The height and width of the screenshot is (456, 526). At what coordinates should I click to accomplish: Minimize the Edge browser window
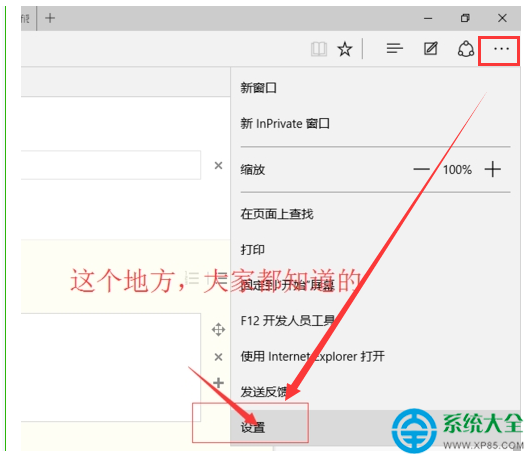[x=428, y=18]
